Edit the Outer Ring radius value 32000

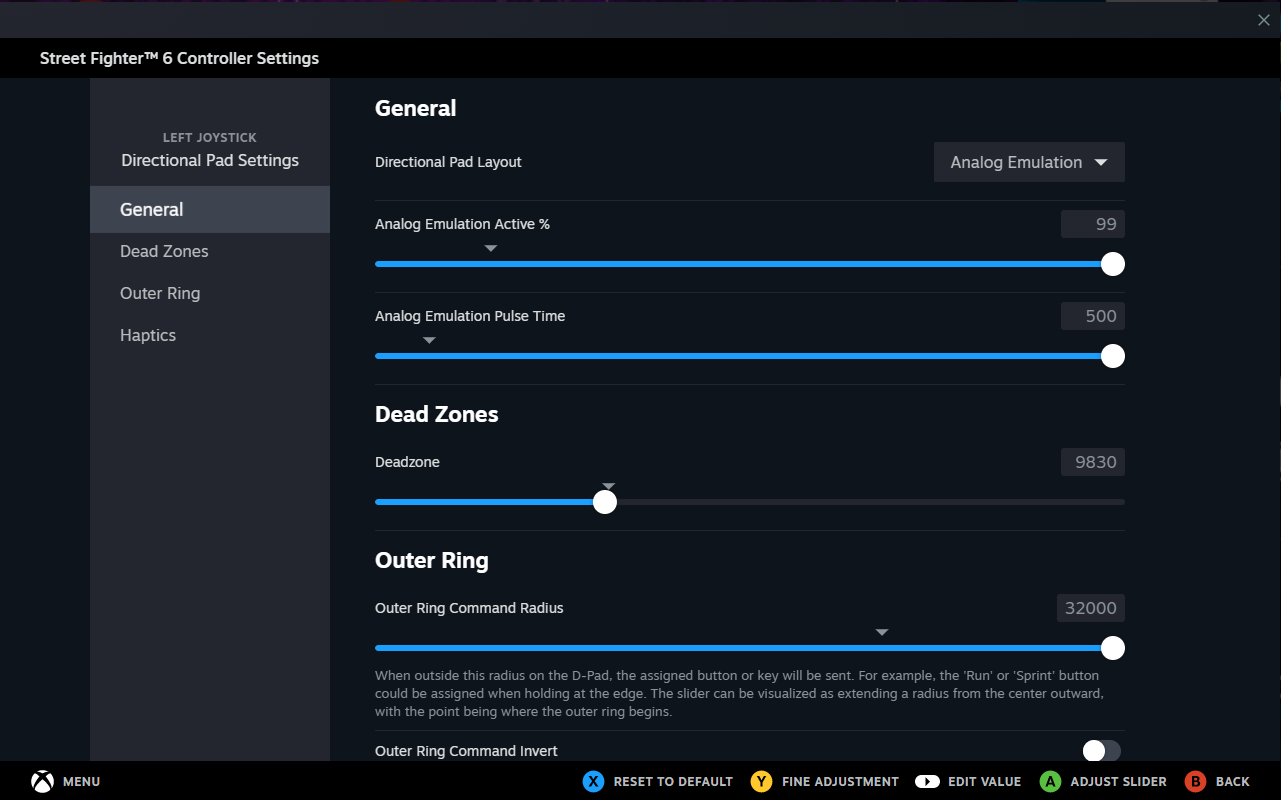1091,608
